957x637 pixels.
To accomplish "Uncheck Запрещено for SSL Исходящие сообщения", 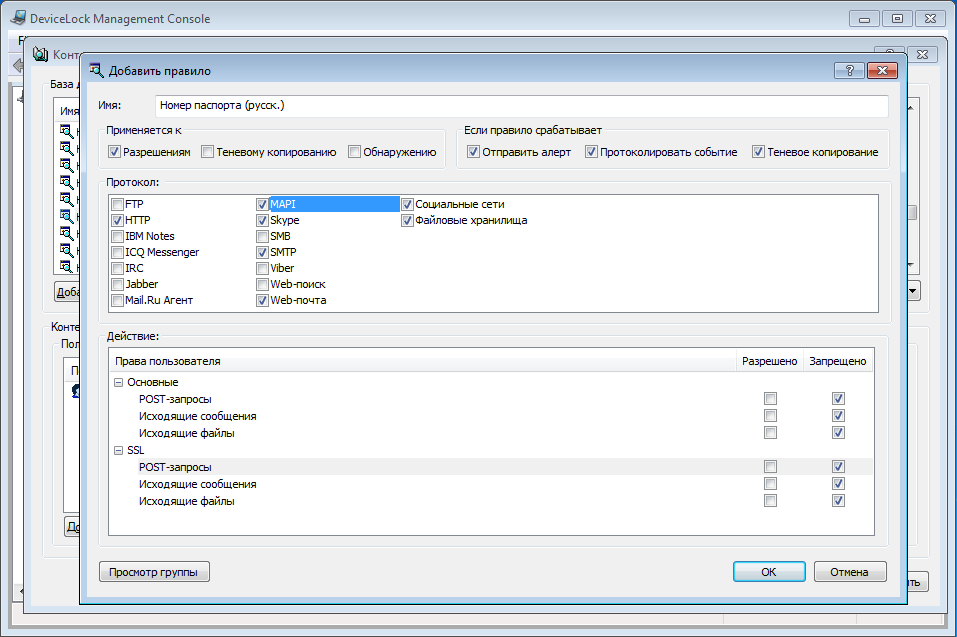I will (839, 484).
